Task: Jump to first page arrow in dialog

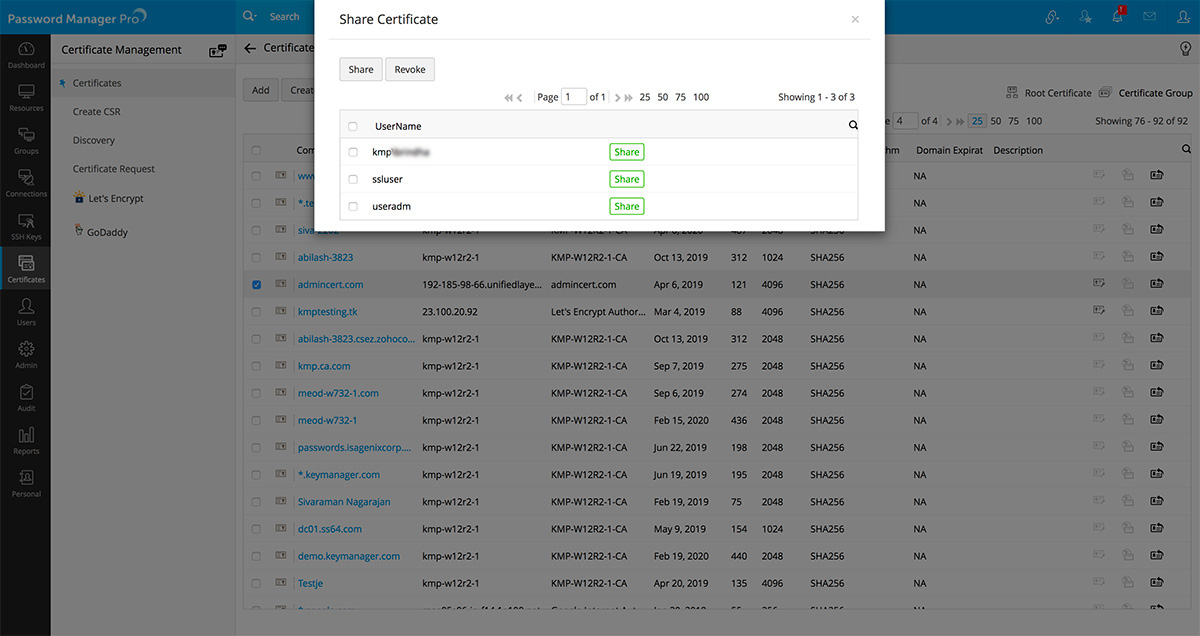Action: pyautogui.click(x=509, y=98)
